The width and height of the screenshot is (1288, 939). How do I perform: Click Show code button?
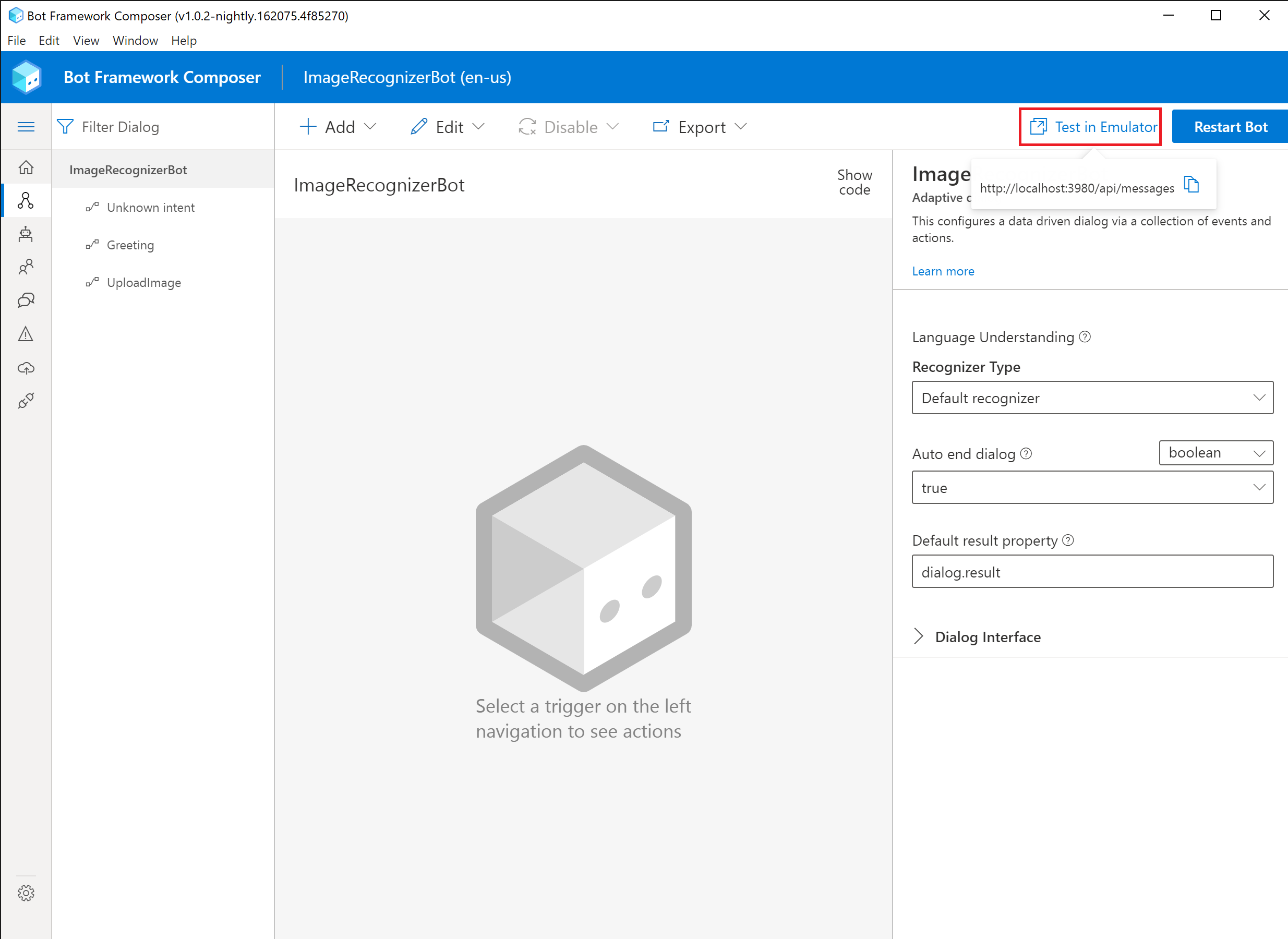tap(854, 183)
